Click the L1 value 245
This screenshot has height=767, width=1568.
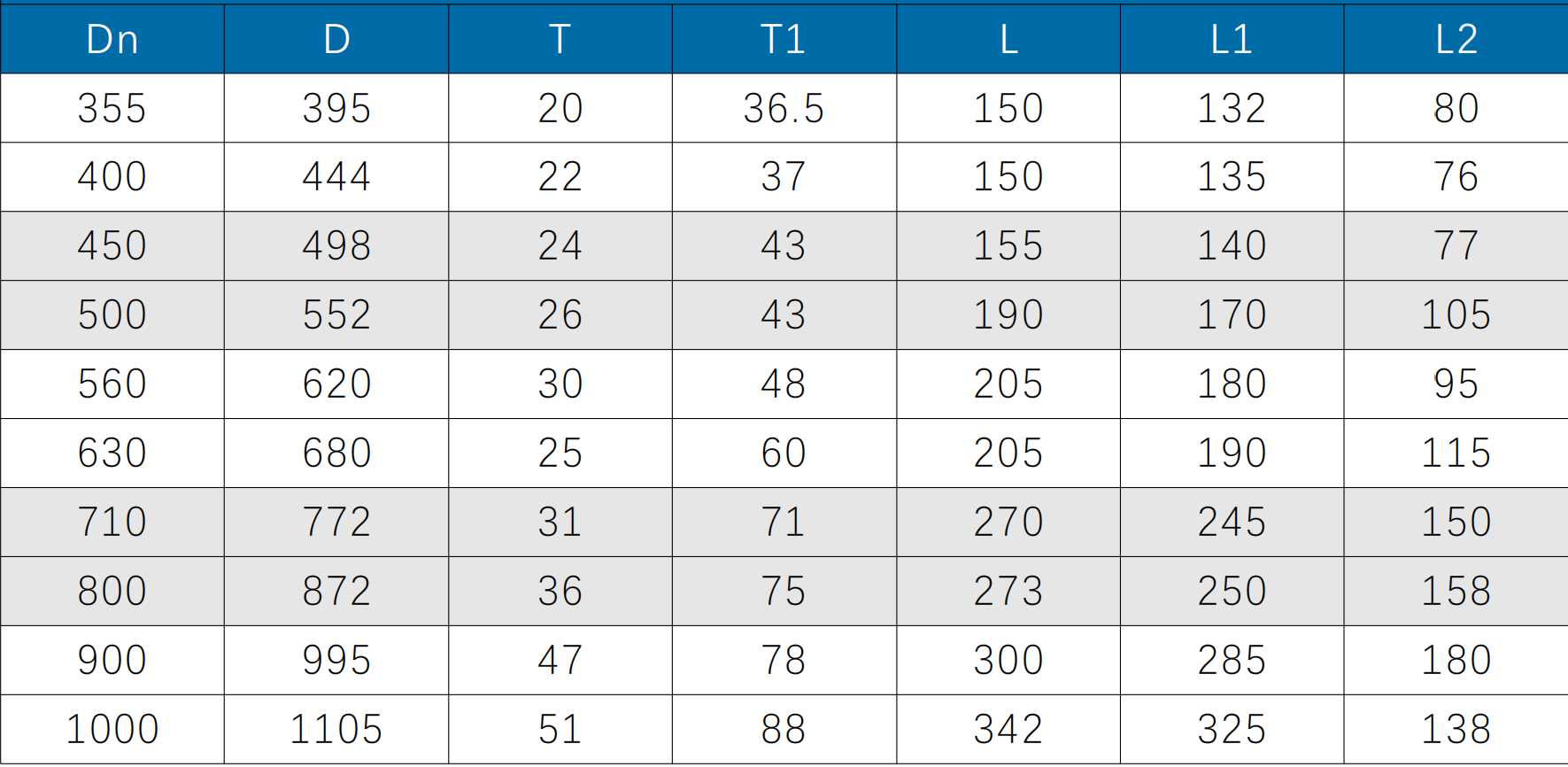(x=1232, y=522)
